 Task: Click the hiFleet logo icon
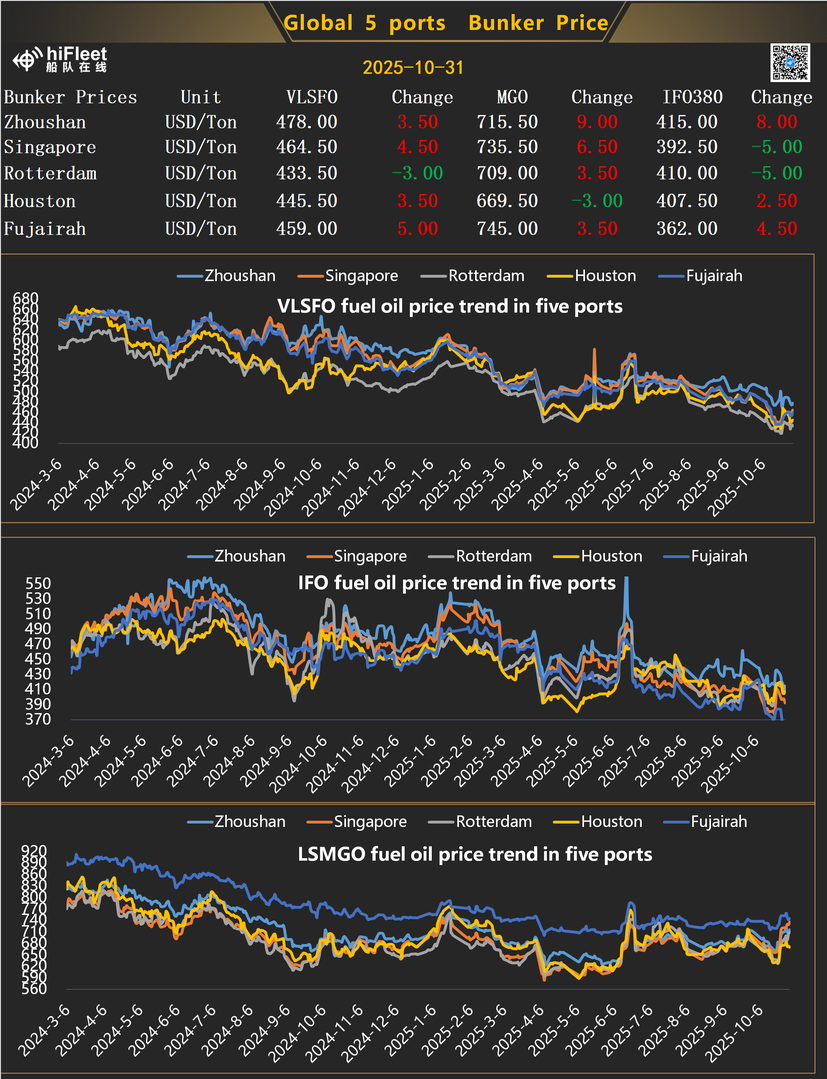coord(28,60)
